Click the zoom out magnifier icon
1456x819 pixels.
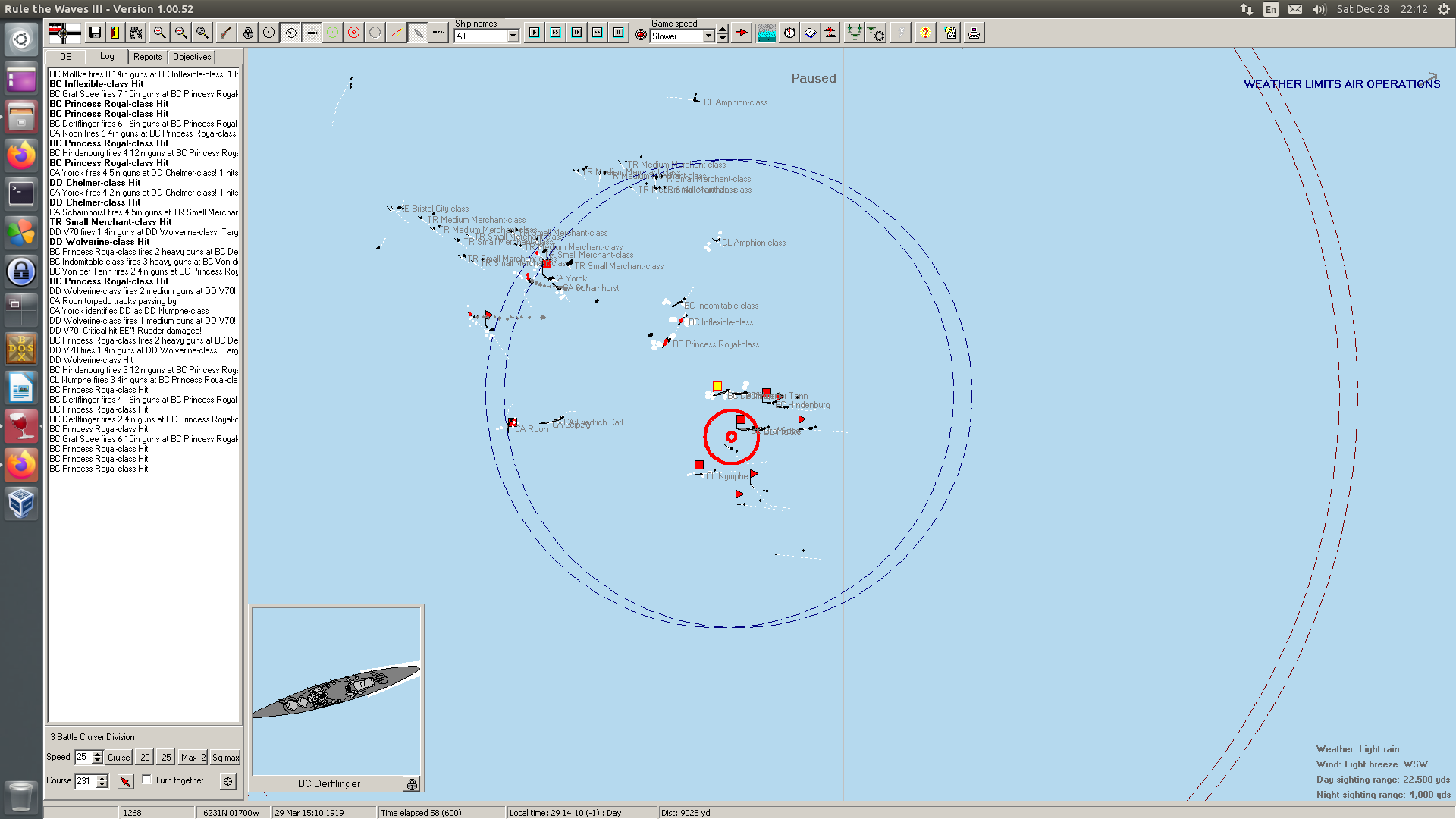point(180,33)
